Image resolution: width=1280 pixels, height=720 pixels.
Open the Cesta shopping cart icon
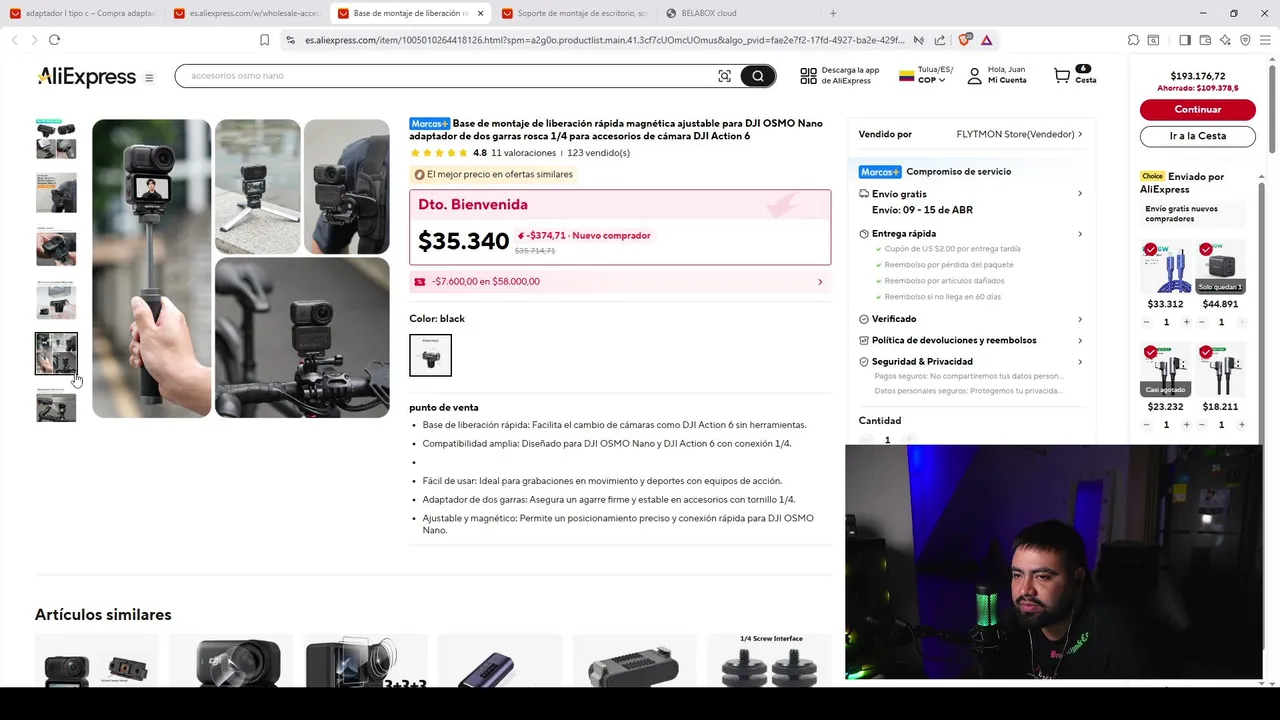pos(1062,75)
